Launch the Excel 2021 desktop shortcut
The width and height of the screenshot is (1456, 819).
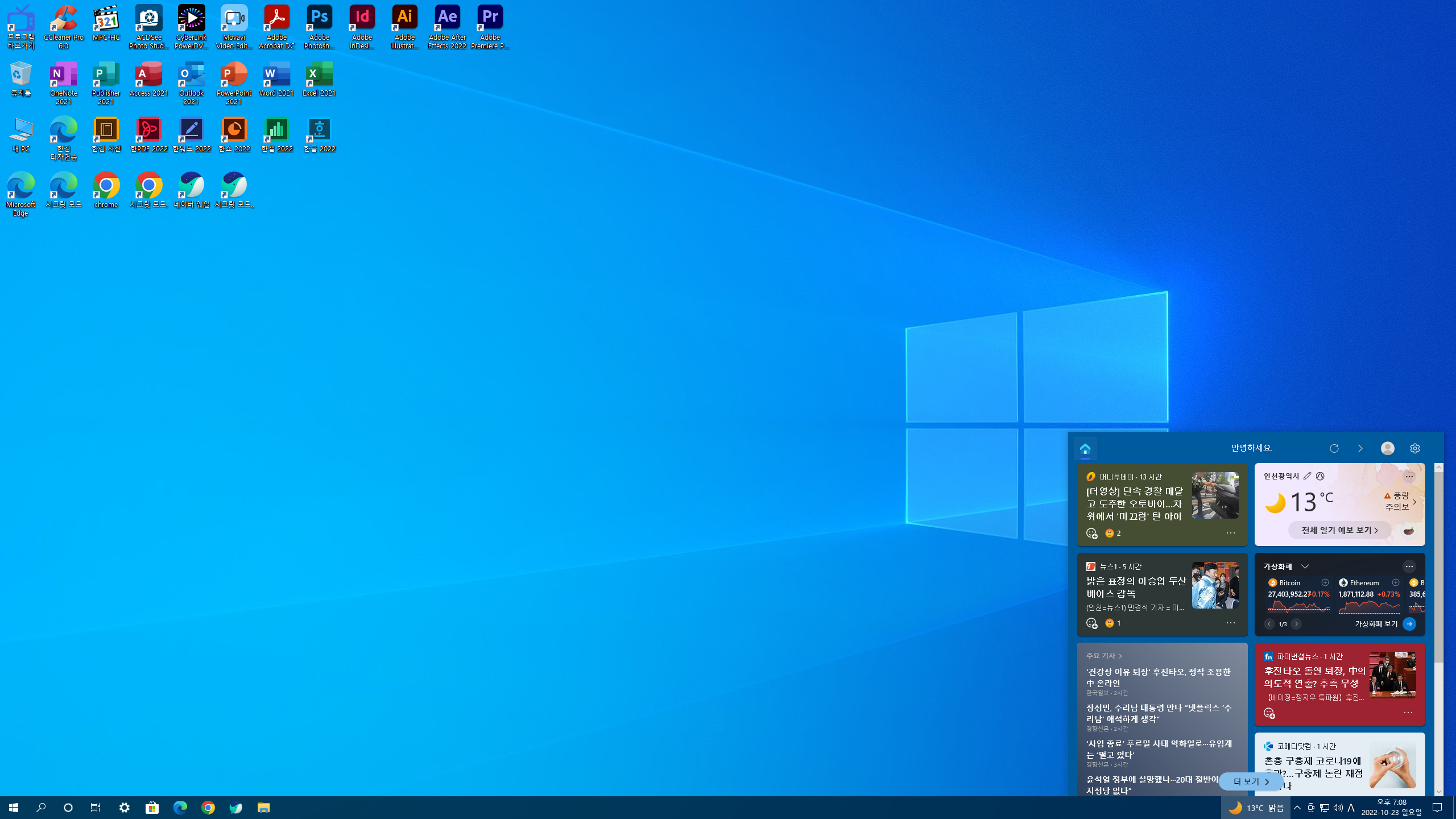(x=319, y=79)
